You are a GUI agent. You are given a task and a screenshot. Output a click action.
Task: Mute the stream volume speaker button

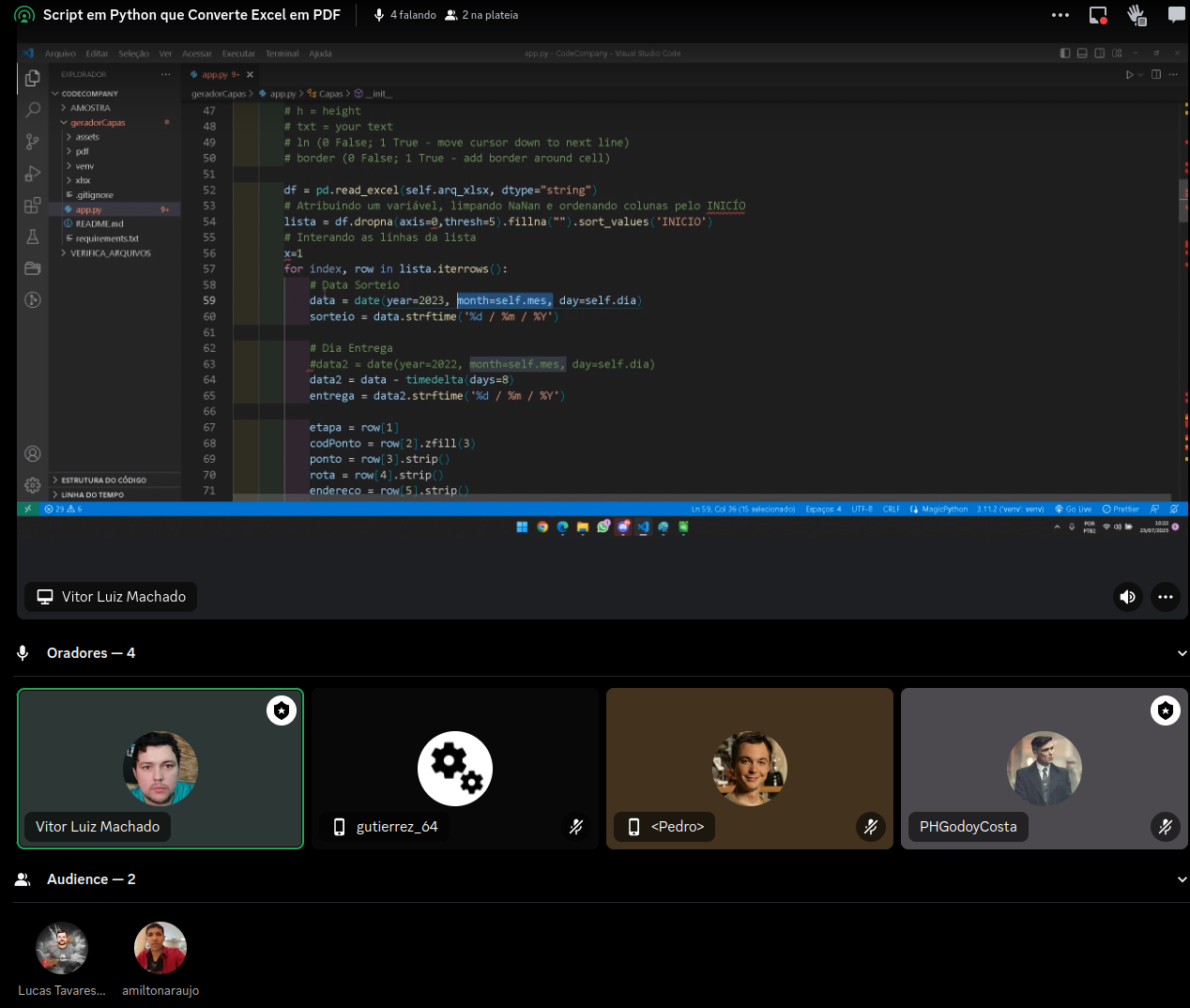coord(1127,597)
